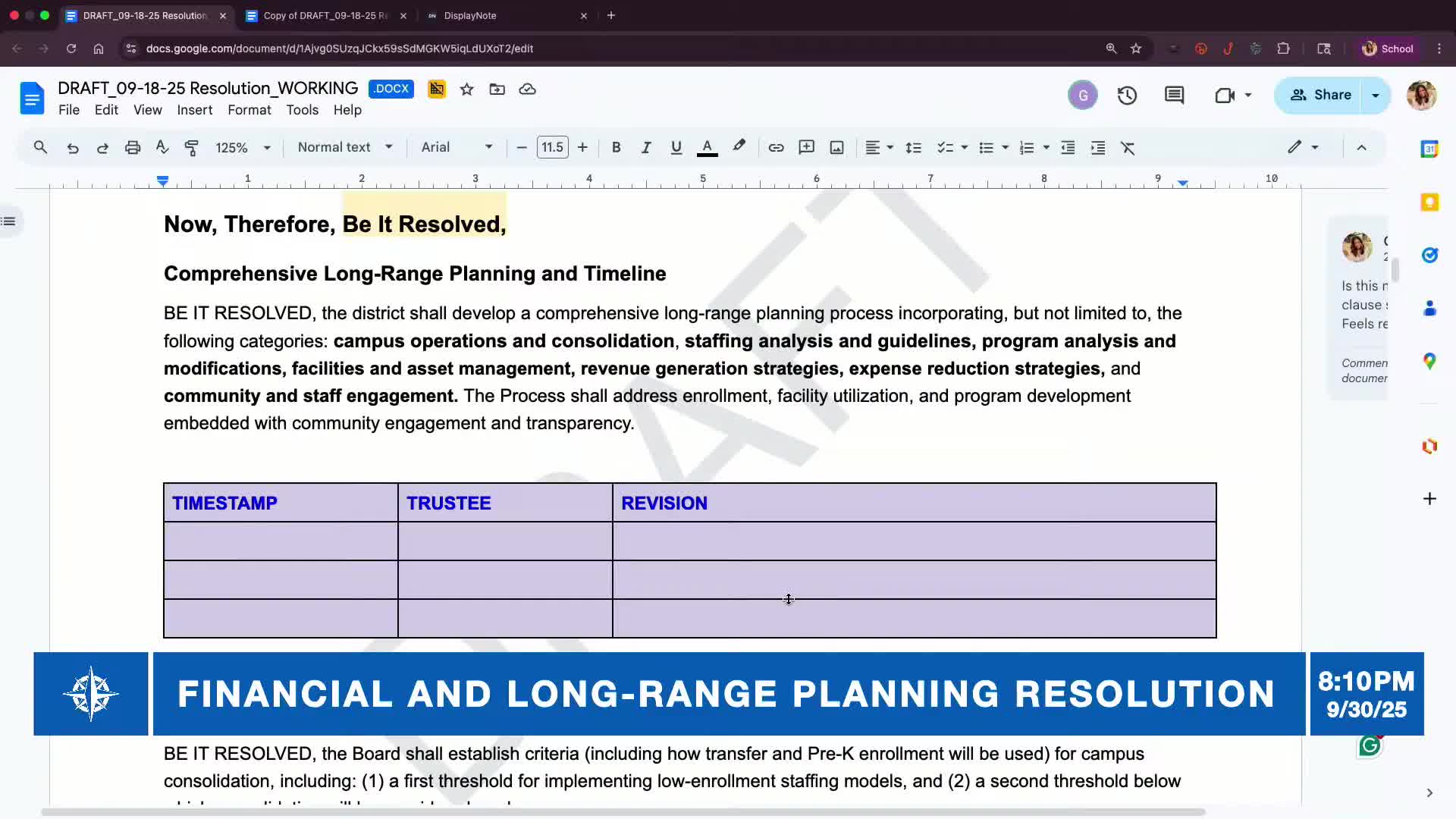Switch to DisplayNote browser tab
This screenshot has width=1456, height=819.
pyautogui.click(x=470, y=15)
